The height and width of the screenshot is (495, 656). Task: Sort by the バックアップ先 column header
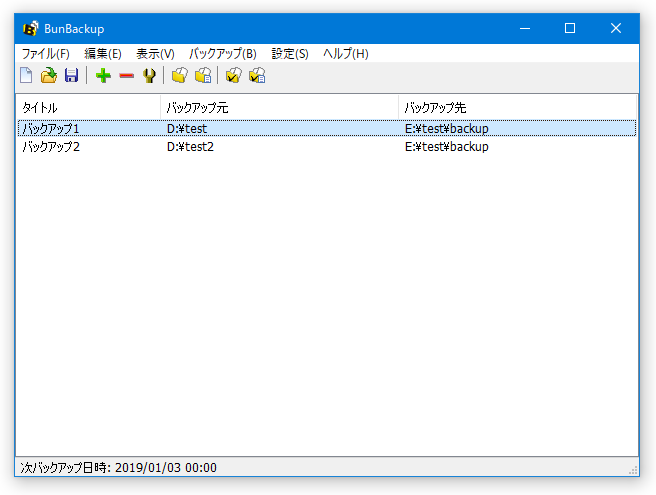pyautogui.click(x=518, y=108)
